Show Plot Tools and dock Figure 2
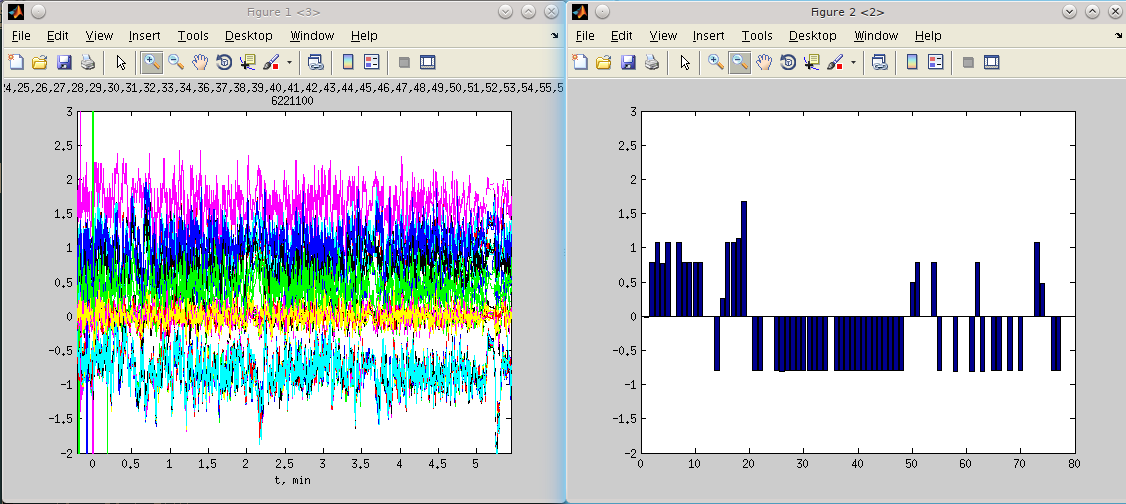The width and height of the screenshot is (1126, 504). [992, 62]
